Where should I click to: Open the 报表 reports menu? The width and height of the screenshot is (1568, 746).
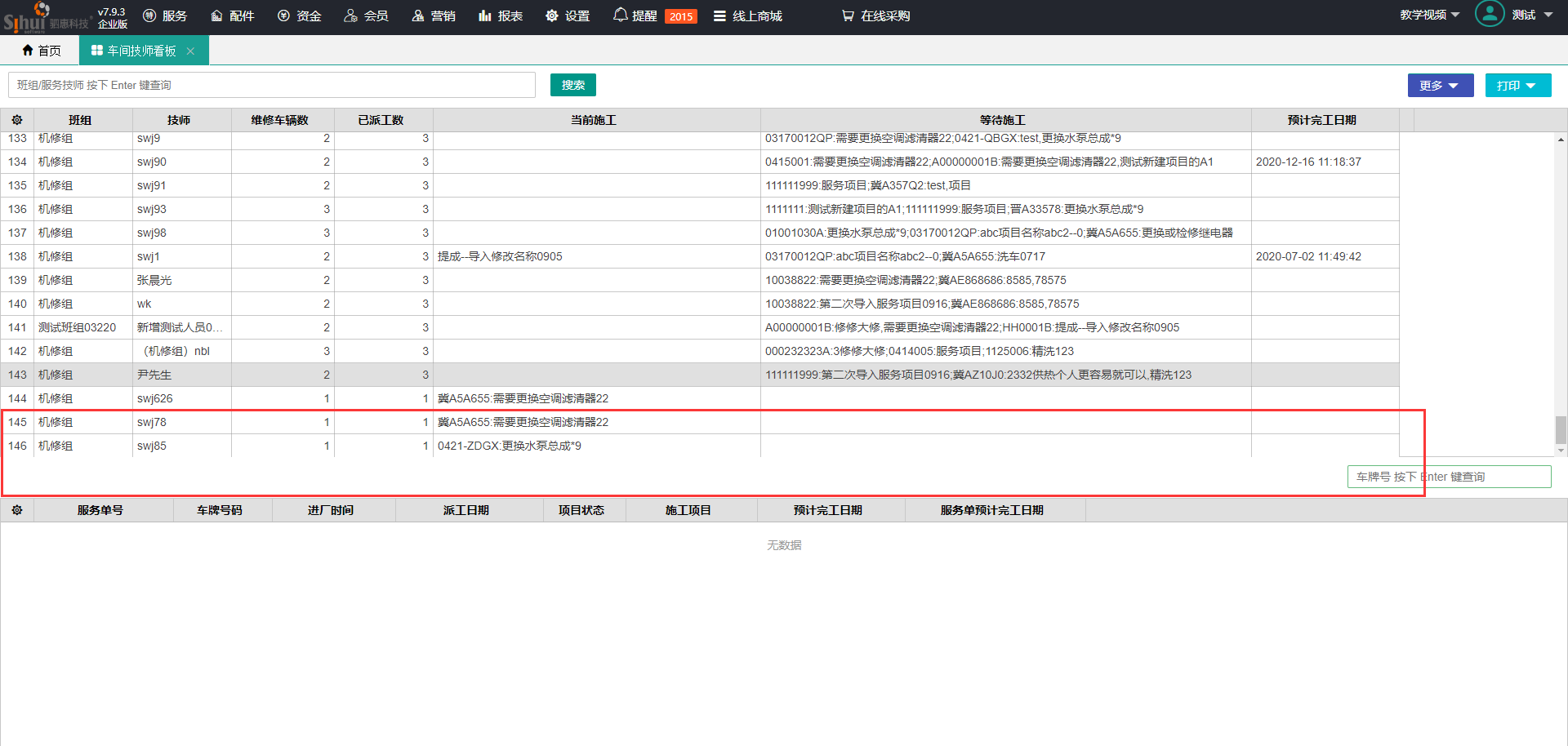[x=500, y=16]
